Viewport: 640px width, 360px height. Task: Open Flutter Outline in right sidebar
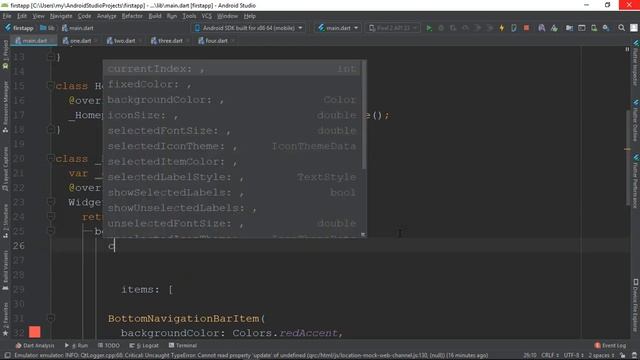(x=635, y=120)
